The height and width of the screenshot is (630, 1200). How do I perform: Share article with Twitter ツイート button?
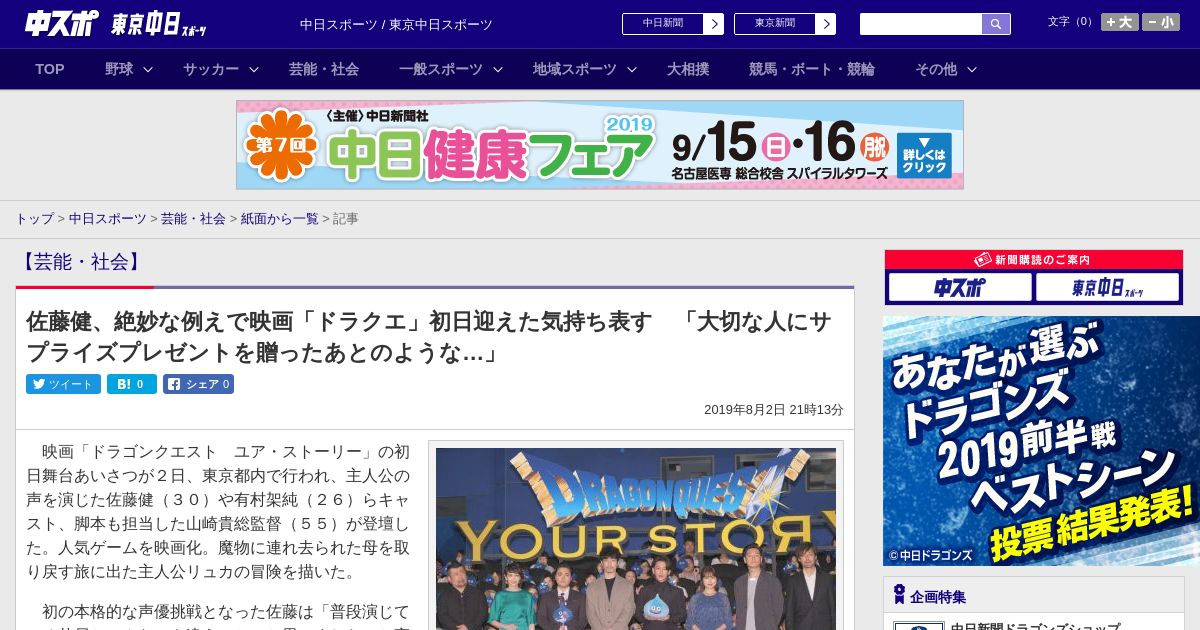pos(63,384)
